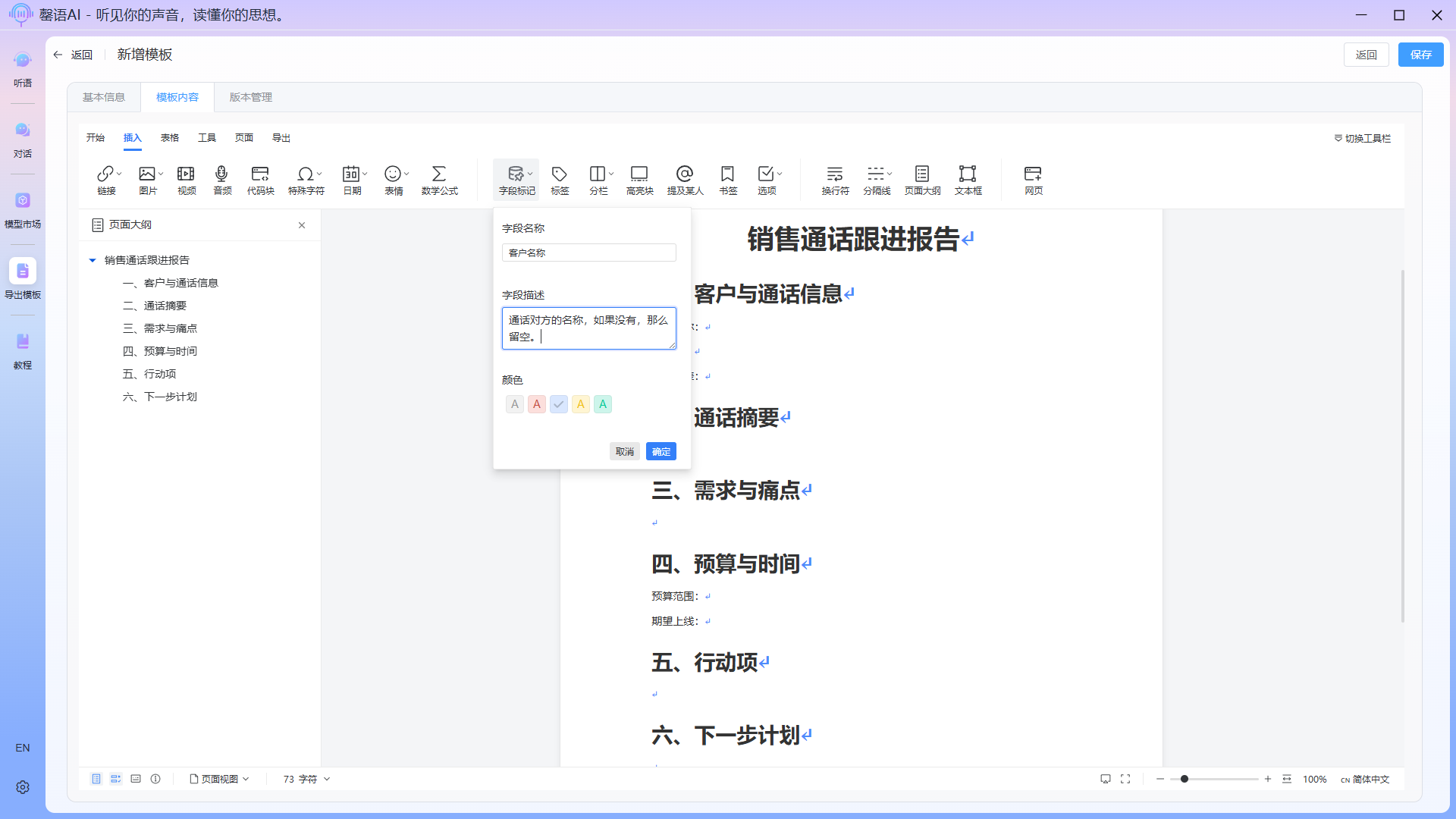This screenshot has width=1456, height=819.
Task: Open the 页面视图 view dropdown
Action: point(219,779)
